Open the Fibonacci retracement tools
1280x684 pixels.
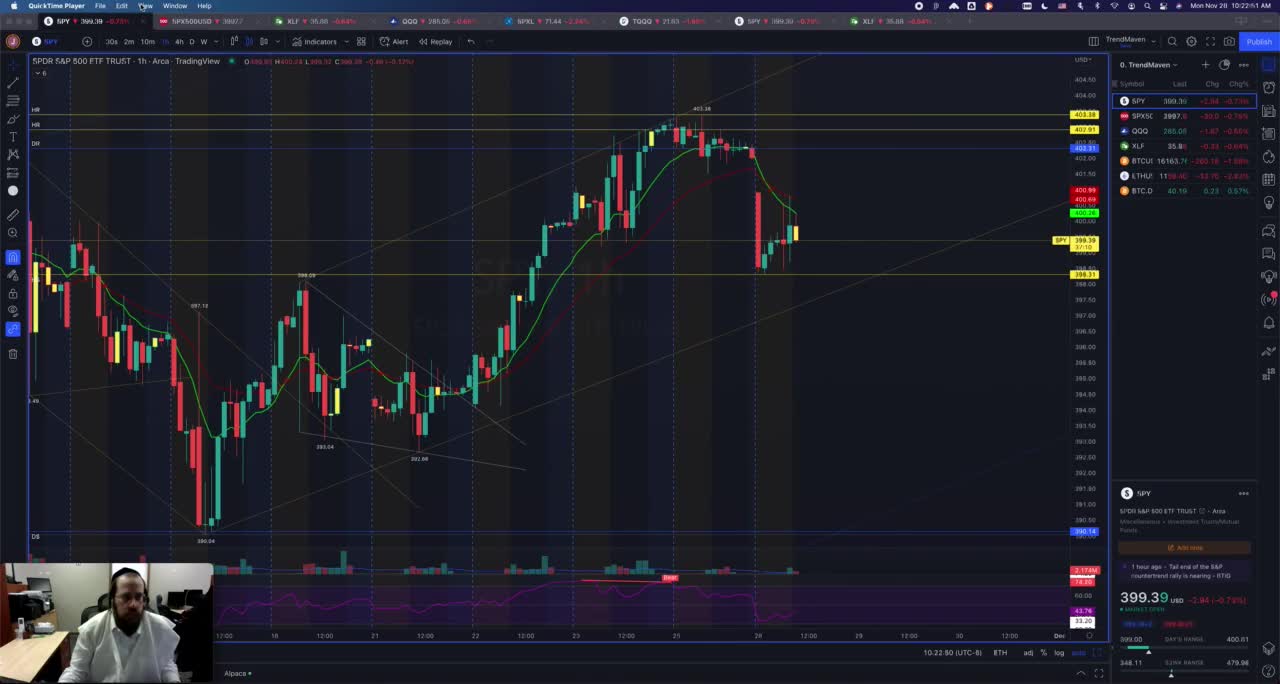tap(13, 101)
